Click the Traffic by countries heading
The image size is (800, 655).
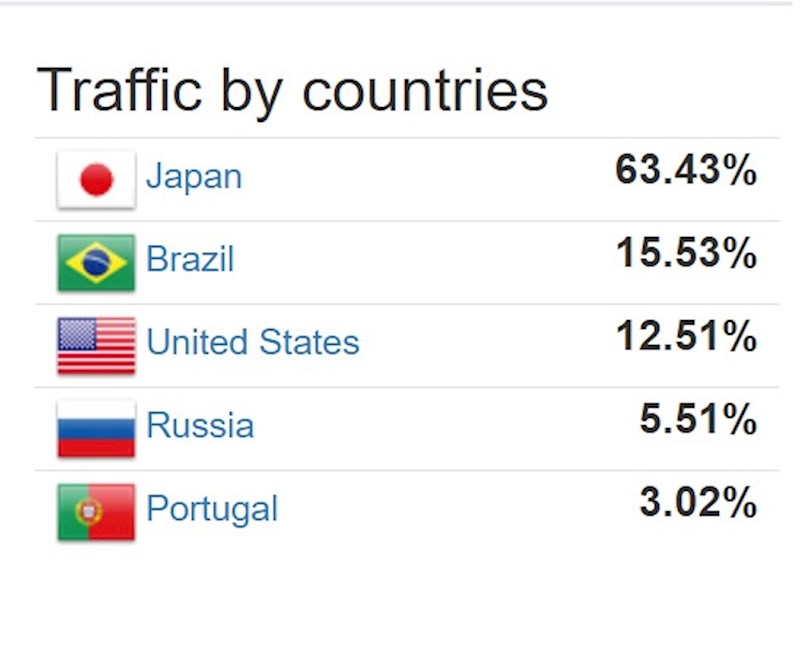292,92
